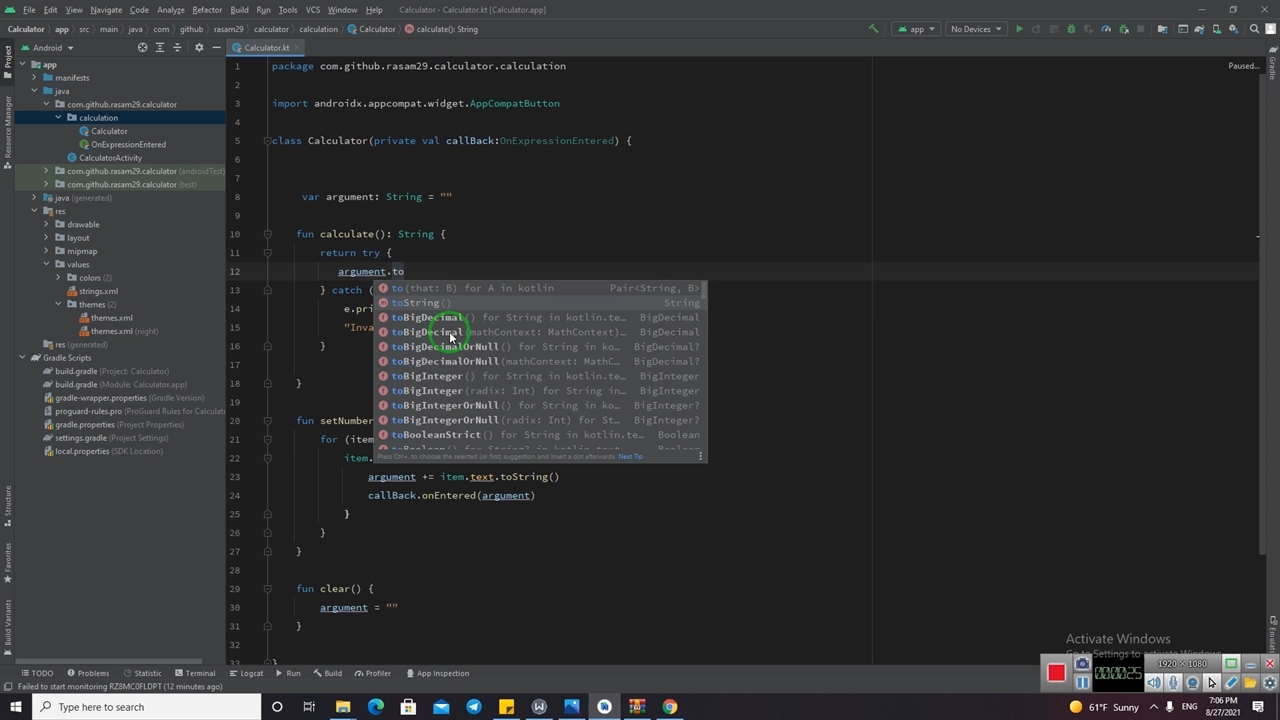This screenshot has height=720, width=1280.
Task: Open the No Devices dropdown
Action: [976, 29]
